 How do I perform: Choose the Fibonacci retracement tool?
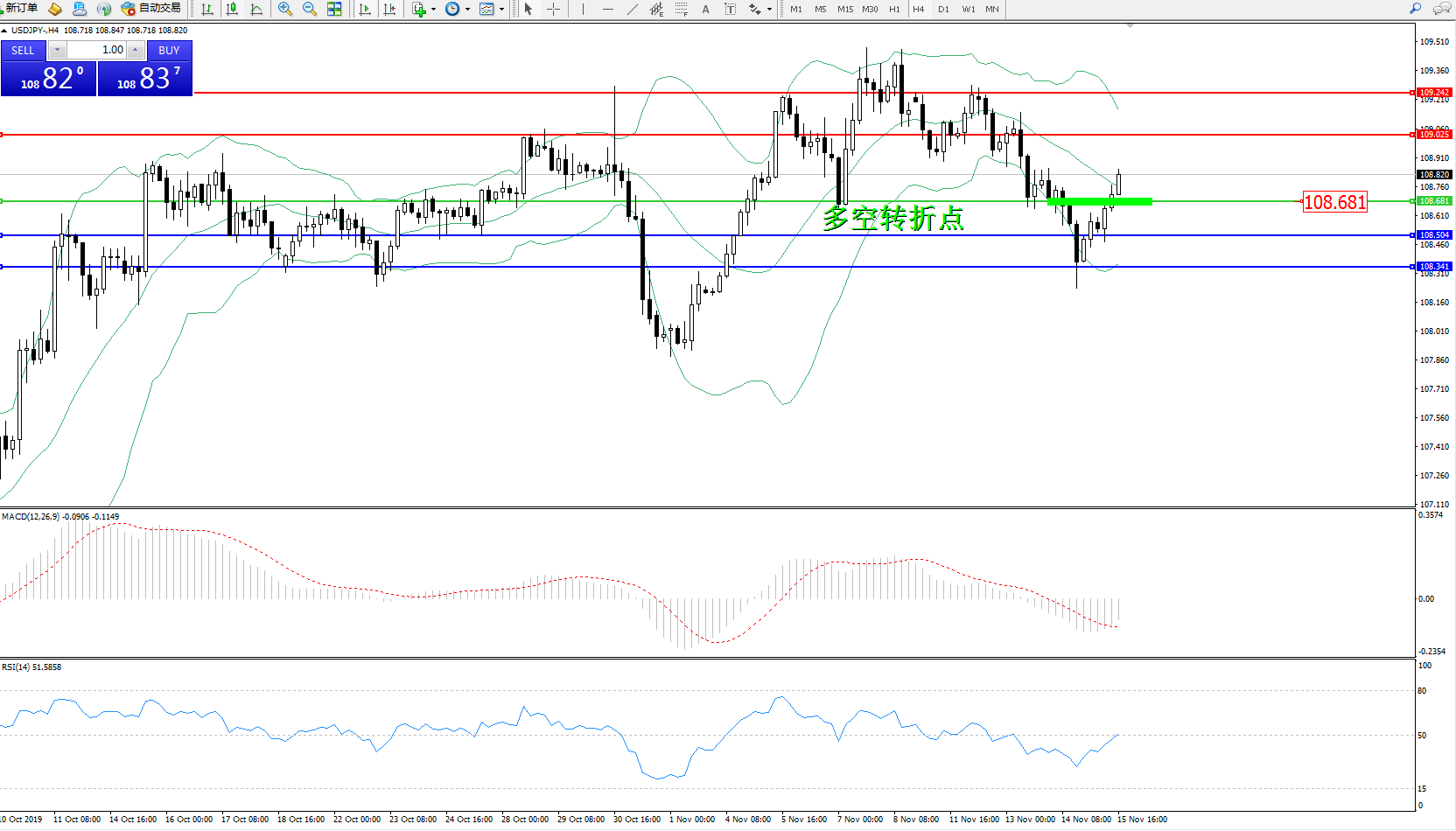[681, 9]
